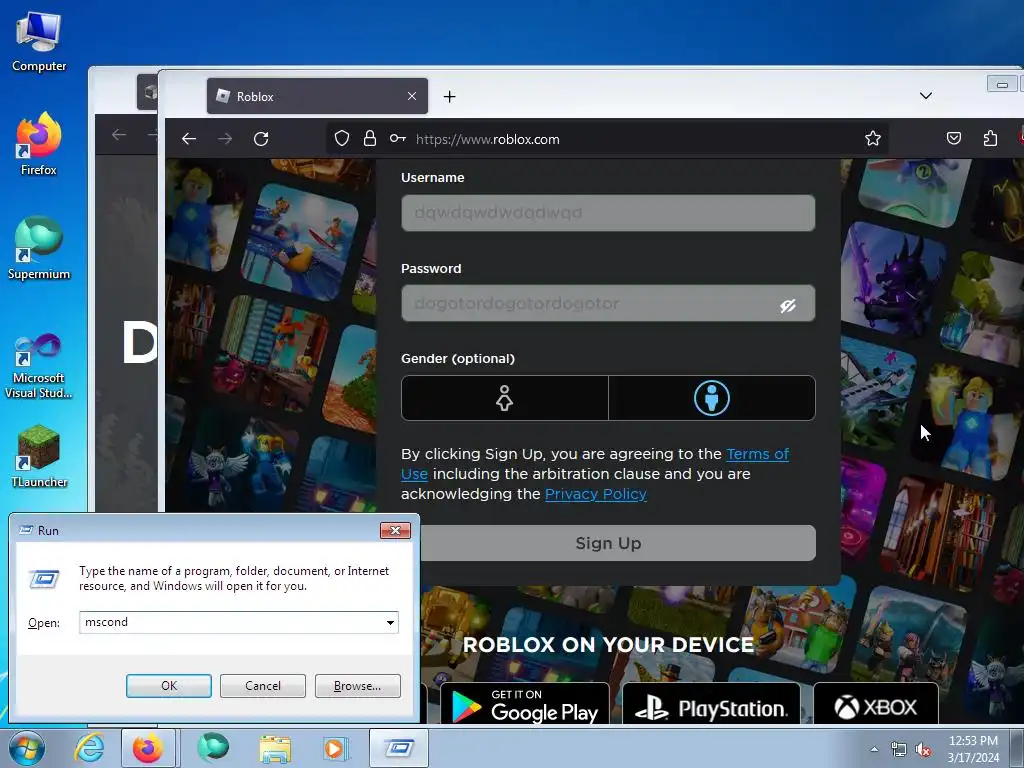This screenshot has width=1024, height=768.
Task: Open the PlayStation badge
Action: 711,704
